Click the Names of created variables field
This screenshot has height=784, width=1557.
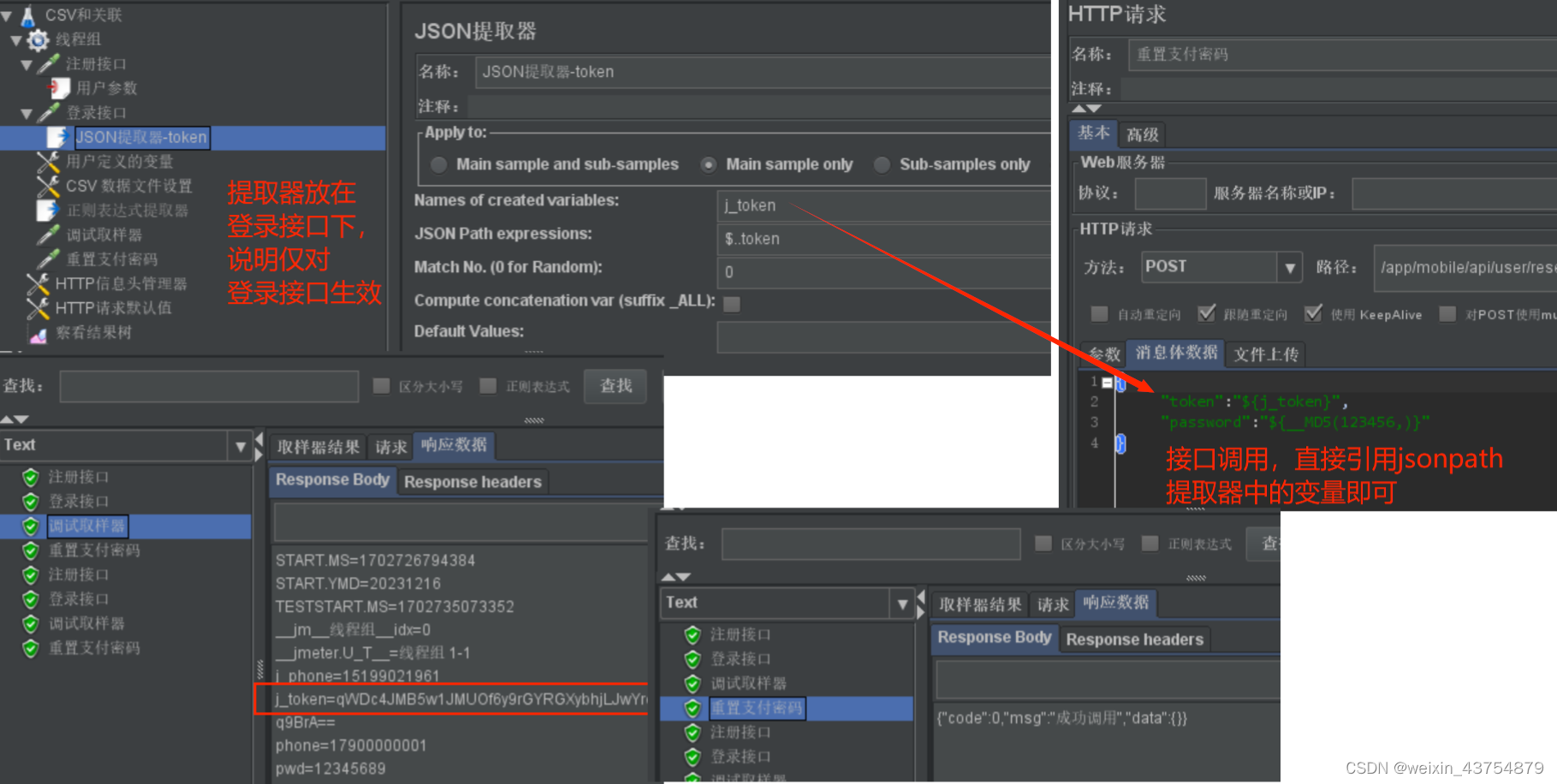pyautogui.click(x=883, y=205)
